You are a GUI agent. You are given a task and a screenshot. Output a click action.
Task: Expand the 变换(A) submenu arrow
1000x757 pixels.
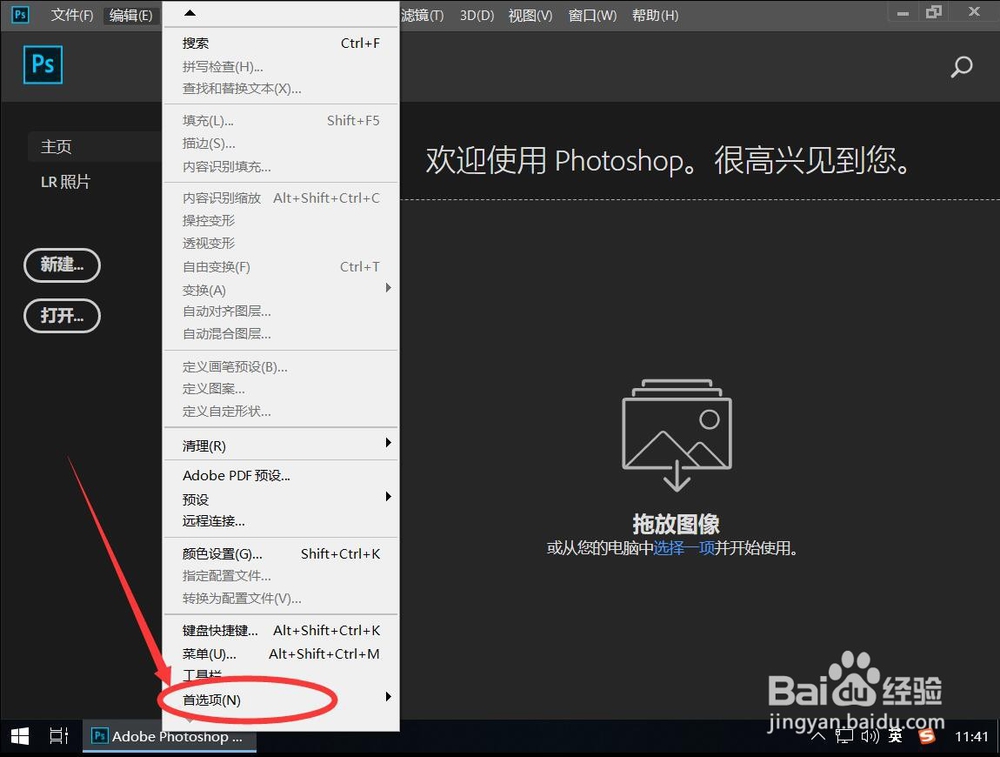tap(388, 288)
